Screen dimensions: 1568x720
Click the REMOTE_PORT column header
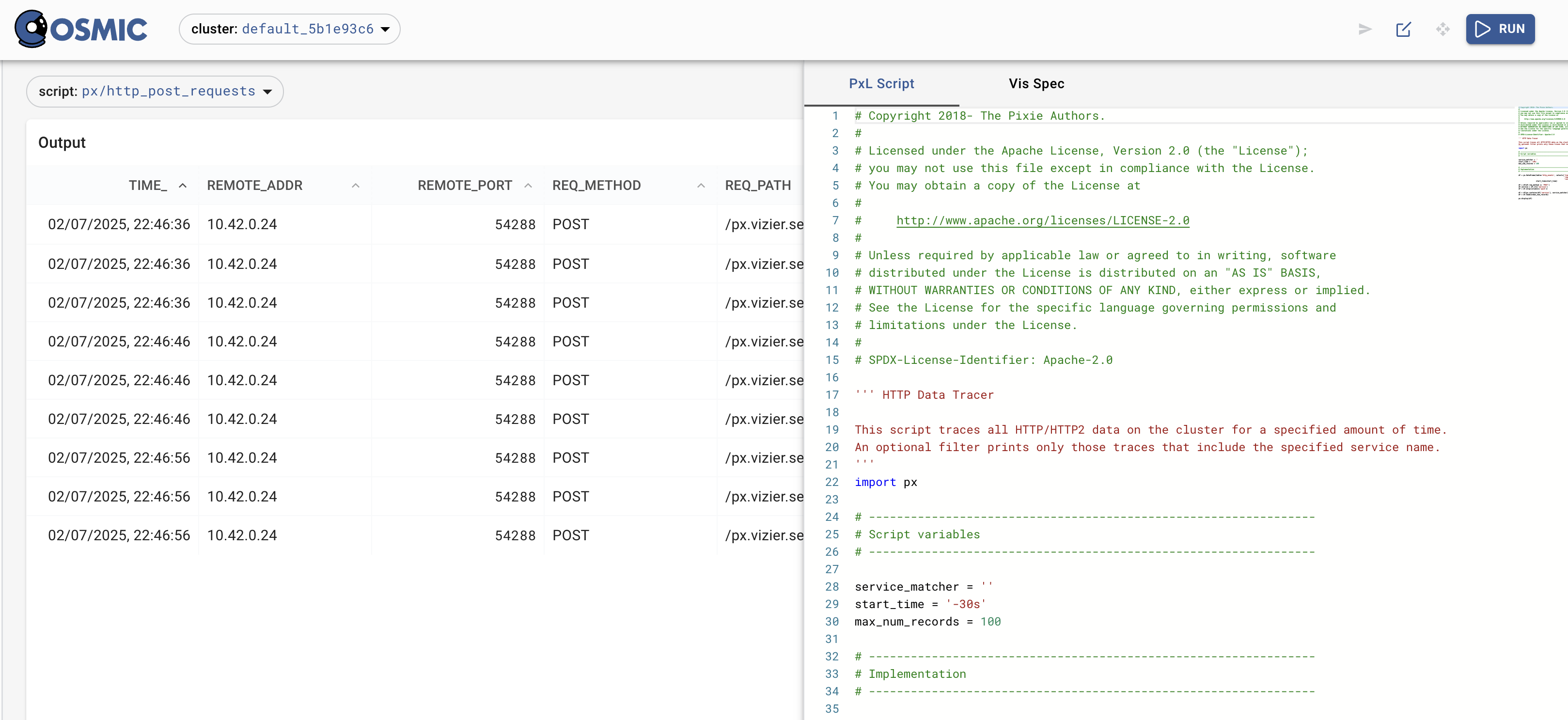[x=464, y=186]
